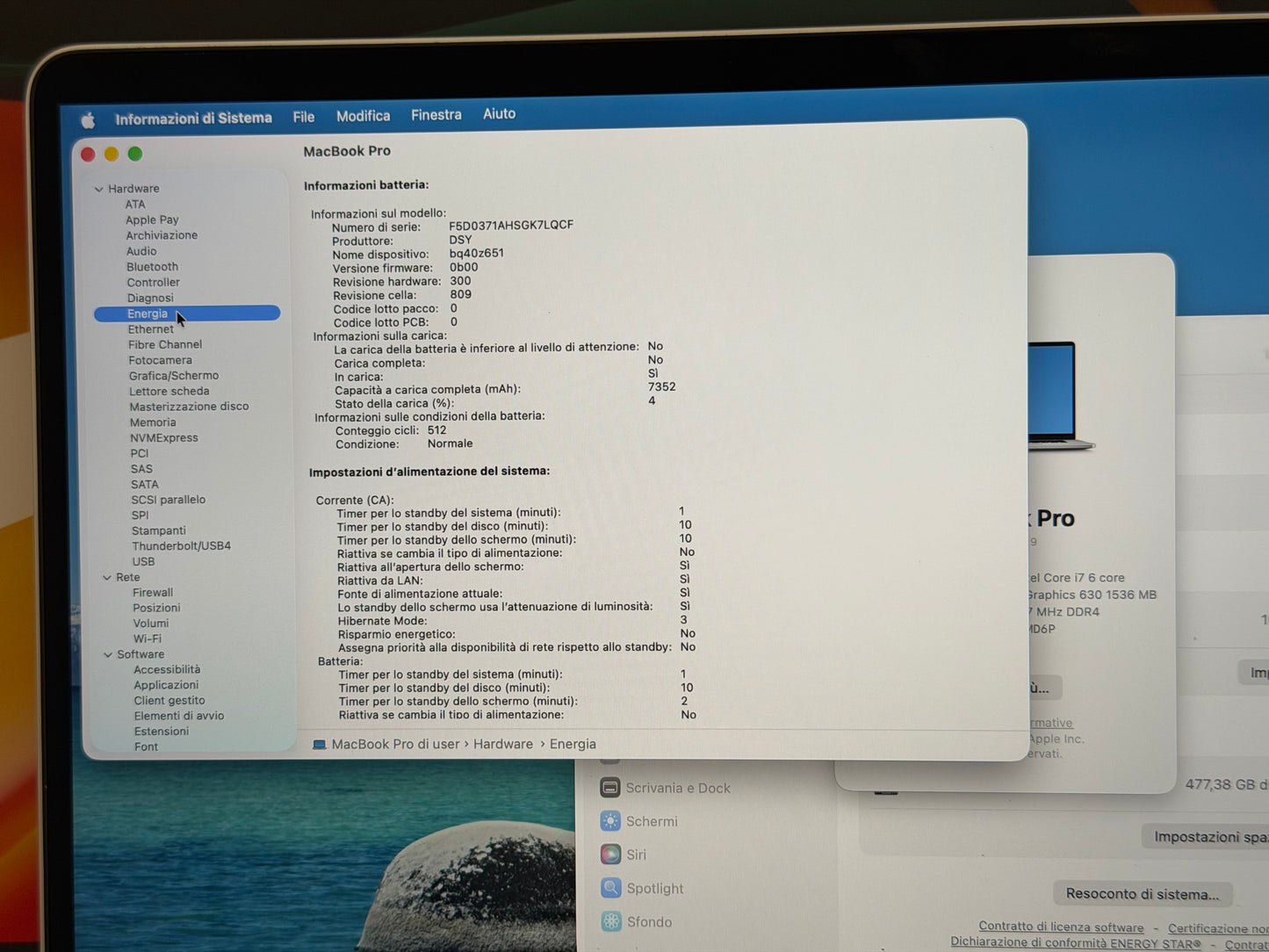Open the Aiuto menu
This screenshot has height=952, width=1269.
pos(499,113)
